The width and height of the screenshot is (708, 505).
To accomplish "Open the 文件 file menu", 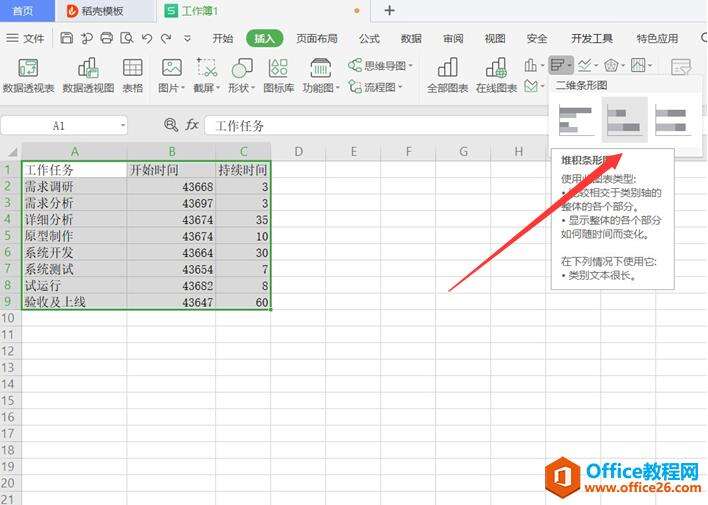I will [26, 39].
